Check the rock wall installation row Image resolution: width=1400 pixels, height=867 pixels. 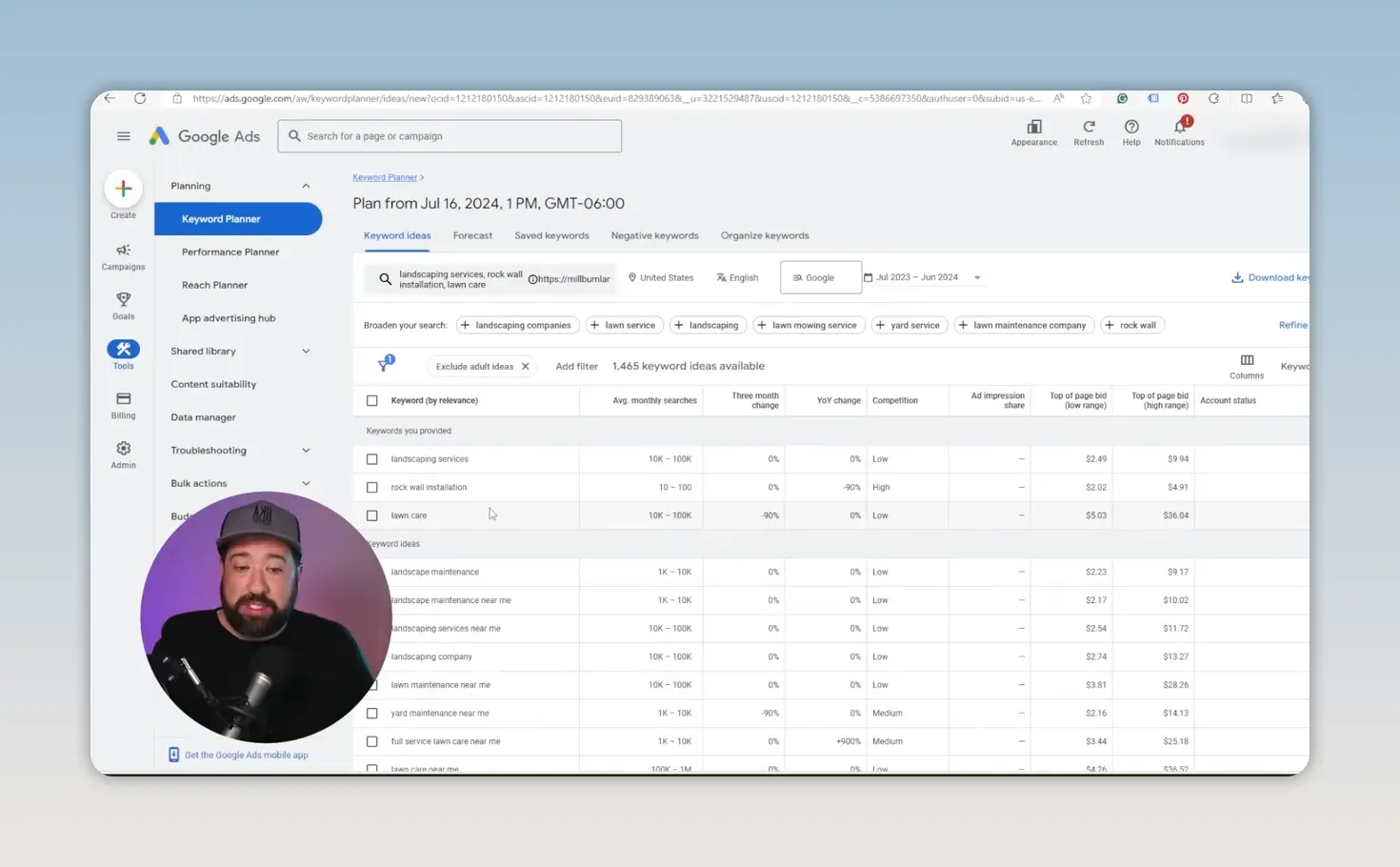(372, 487)
